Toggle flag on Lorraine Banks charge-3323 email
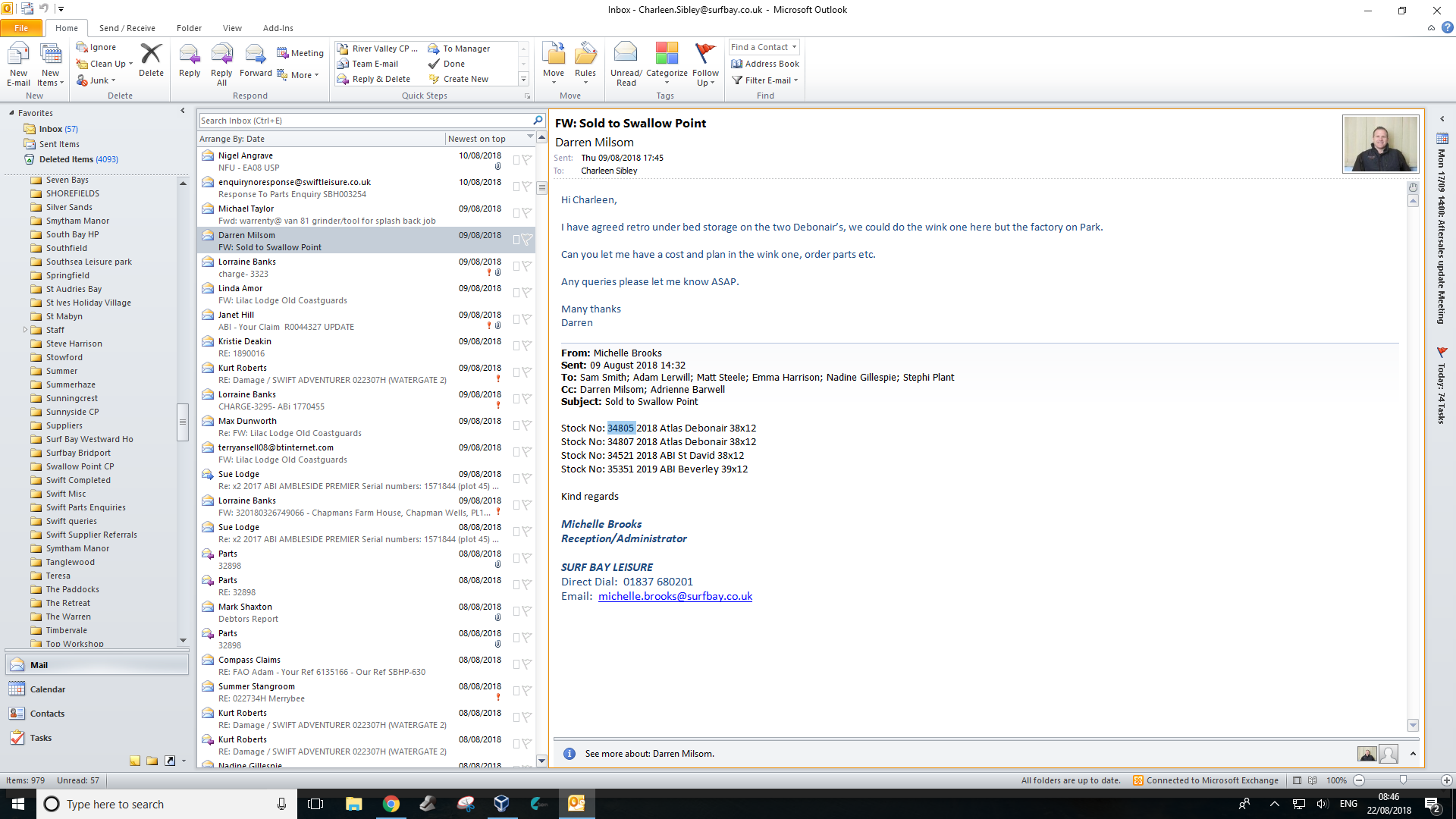The image size is (1456, 819). pos(527,266)
